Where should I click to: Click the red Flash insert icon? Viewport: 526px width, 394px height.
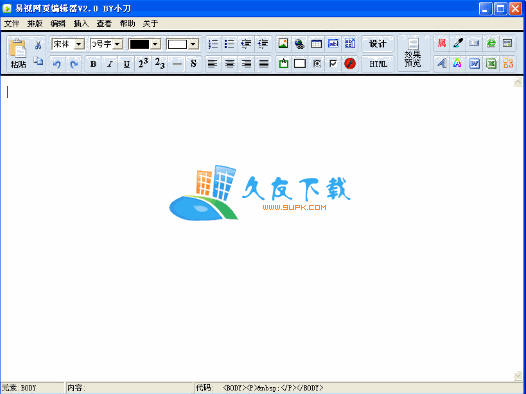[350, 63]
